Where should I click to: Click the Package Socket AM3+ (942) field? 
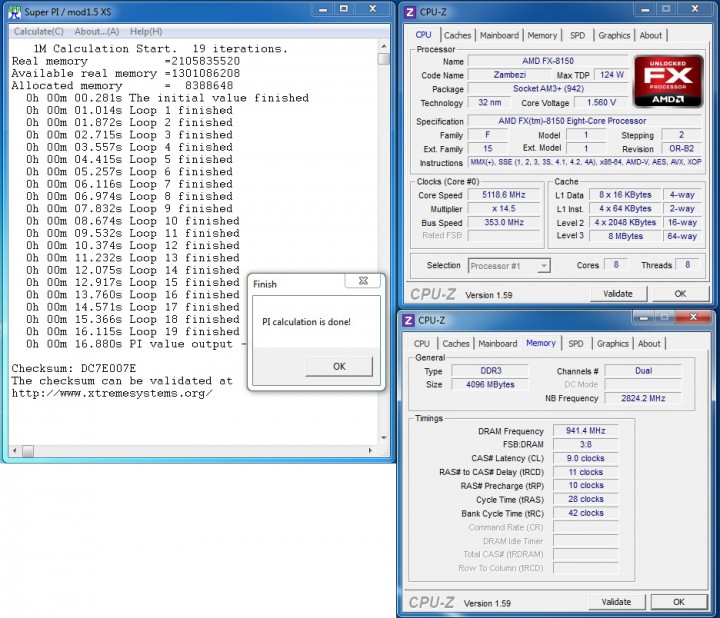point(547,89)
